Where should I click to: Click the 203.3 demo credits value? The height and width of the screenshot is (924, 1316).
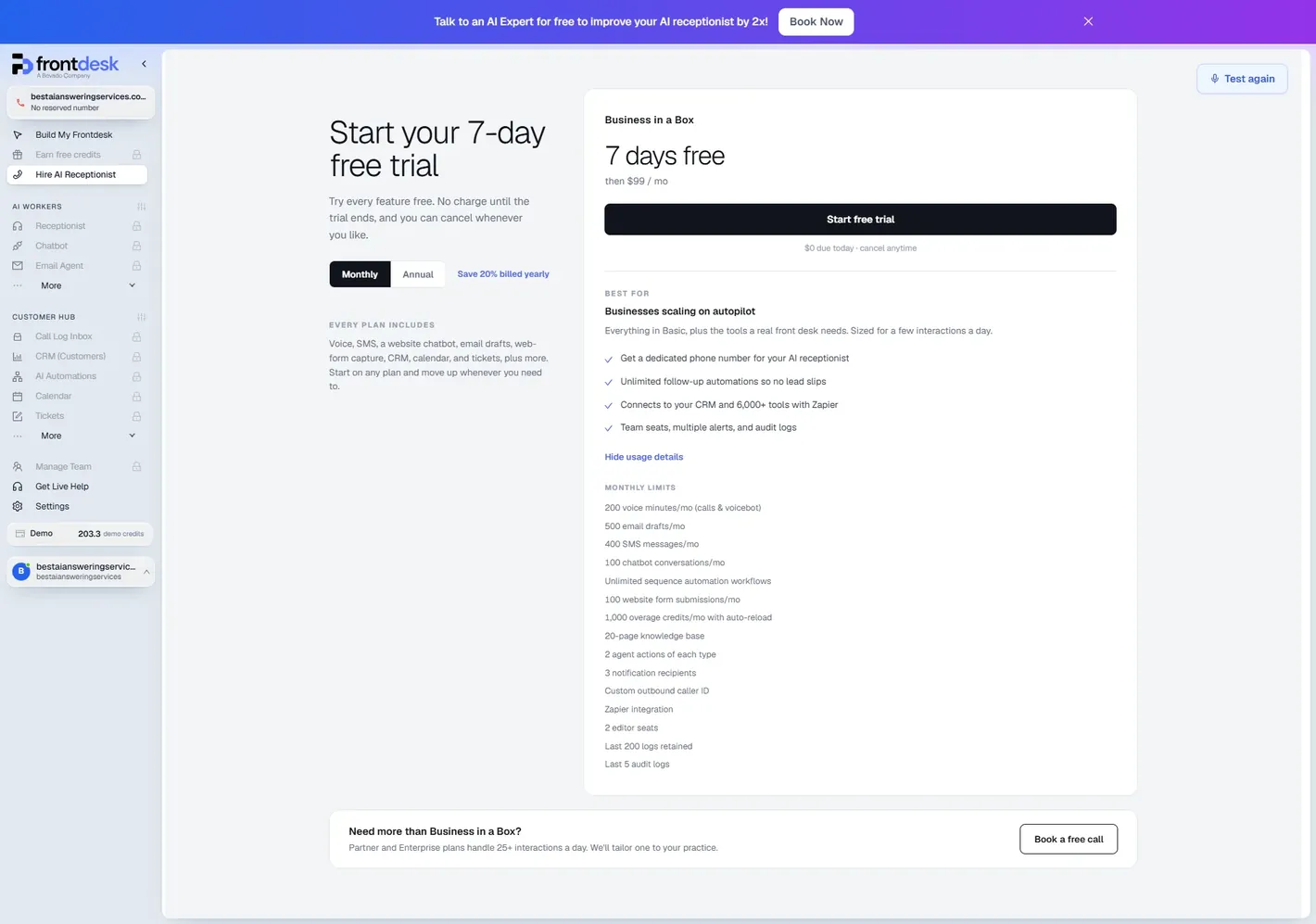click(x=89, y=534)
